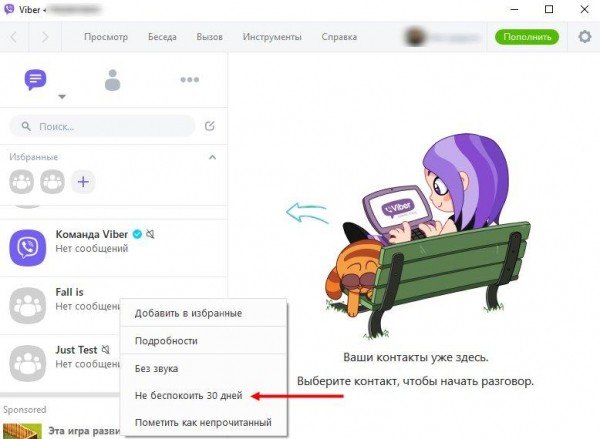Open the Беседа menu
Screen dimensions: 600x439
[162, 37]
